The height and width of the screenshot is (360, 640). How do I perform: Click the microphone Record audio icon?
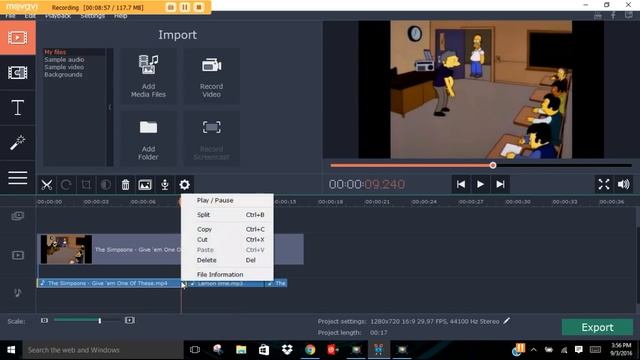point(164,185)
